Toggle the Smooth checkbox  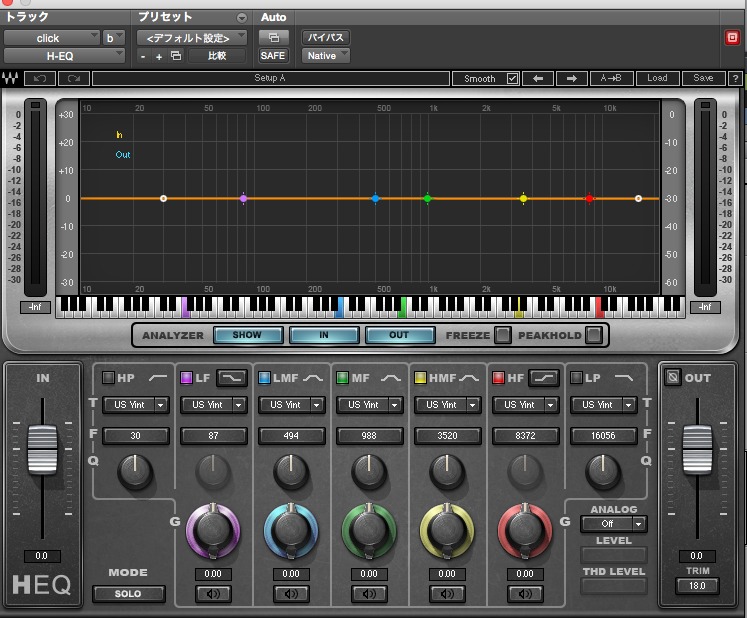coord(513,78)
